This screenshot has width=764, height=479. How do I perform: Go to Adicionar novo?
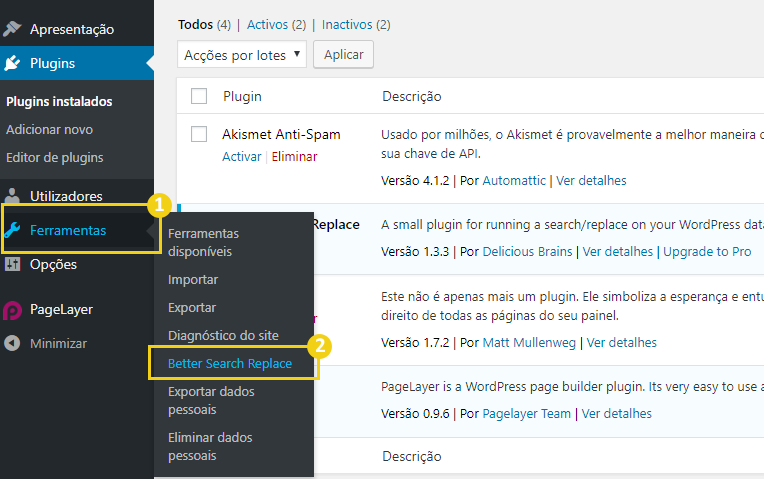pos(49,130)
